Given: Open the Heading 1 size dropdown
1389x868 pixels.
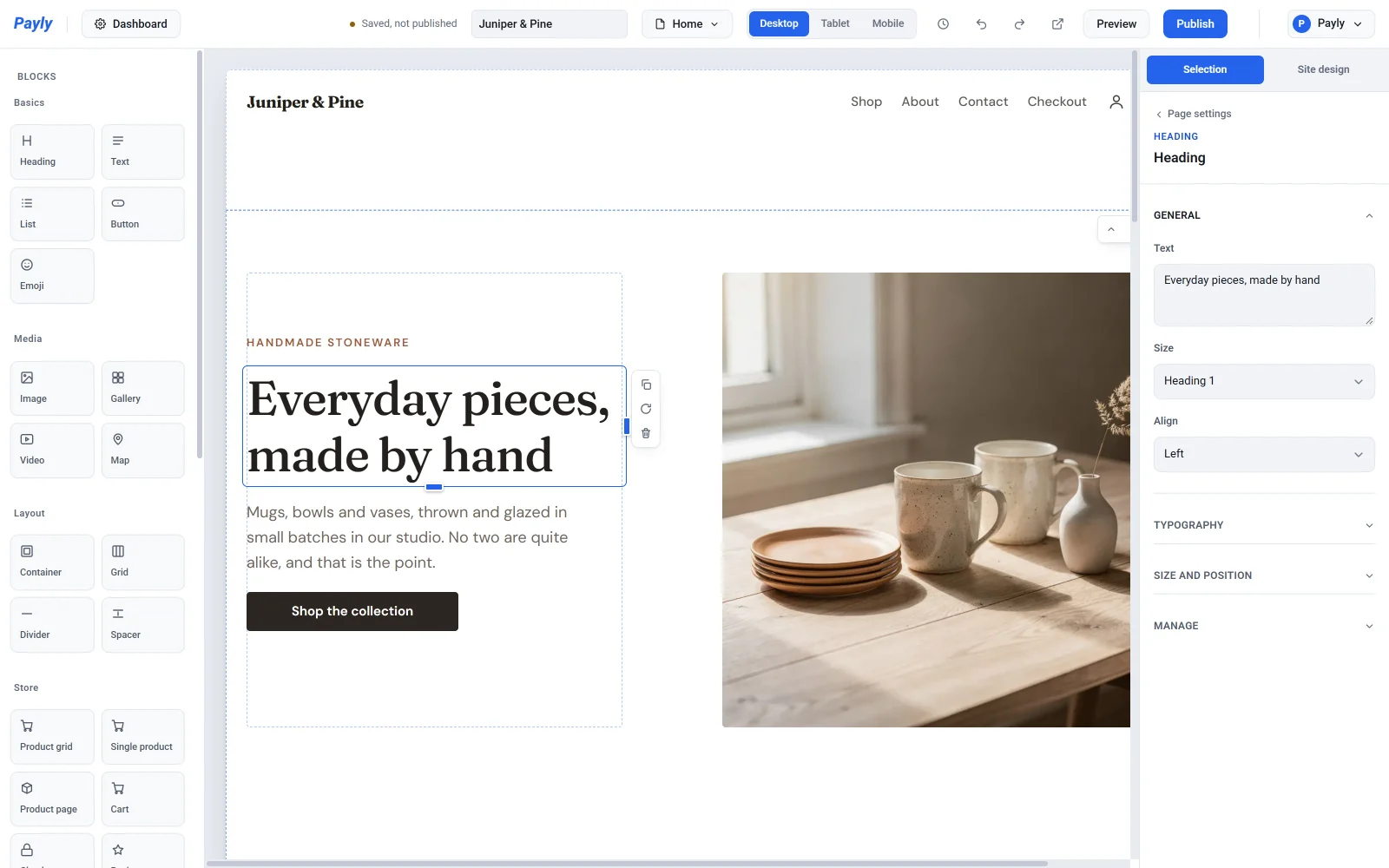Looking at the screenshot, I should tap(1264, 381).
